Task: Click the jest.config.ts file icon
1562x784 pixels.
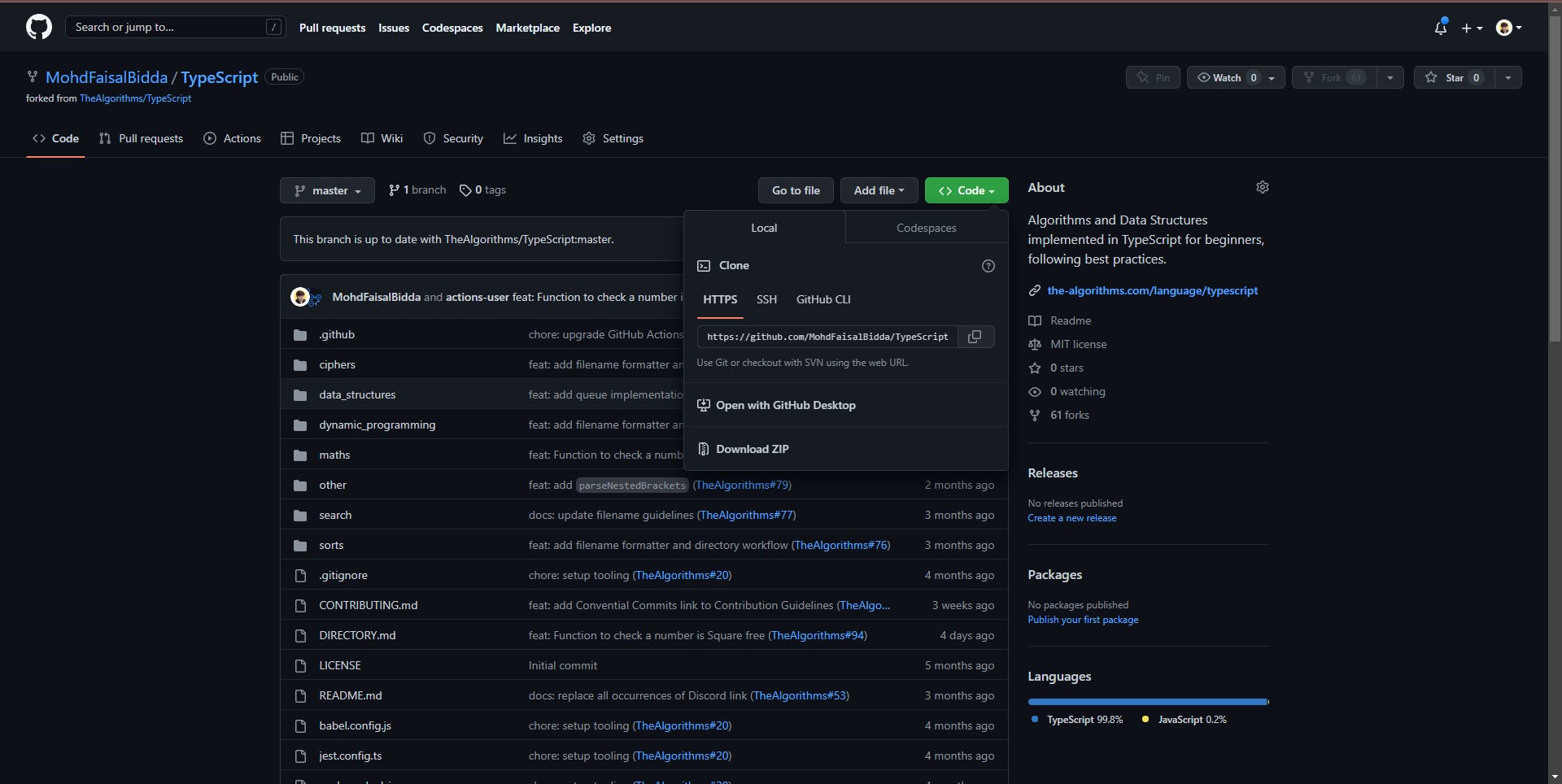Action: 300,756
